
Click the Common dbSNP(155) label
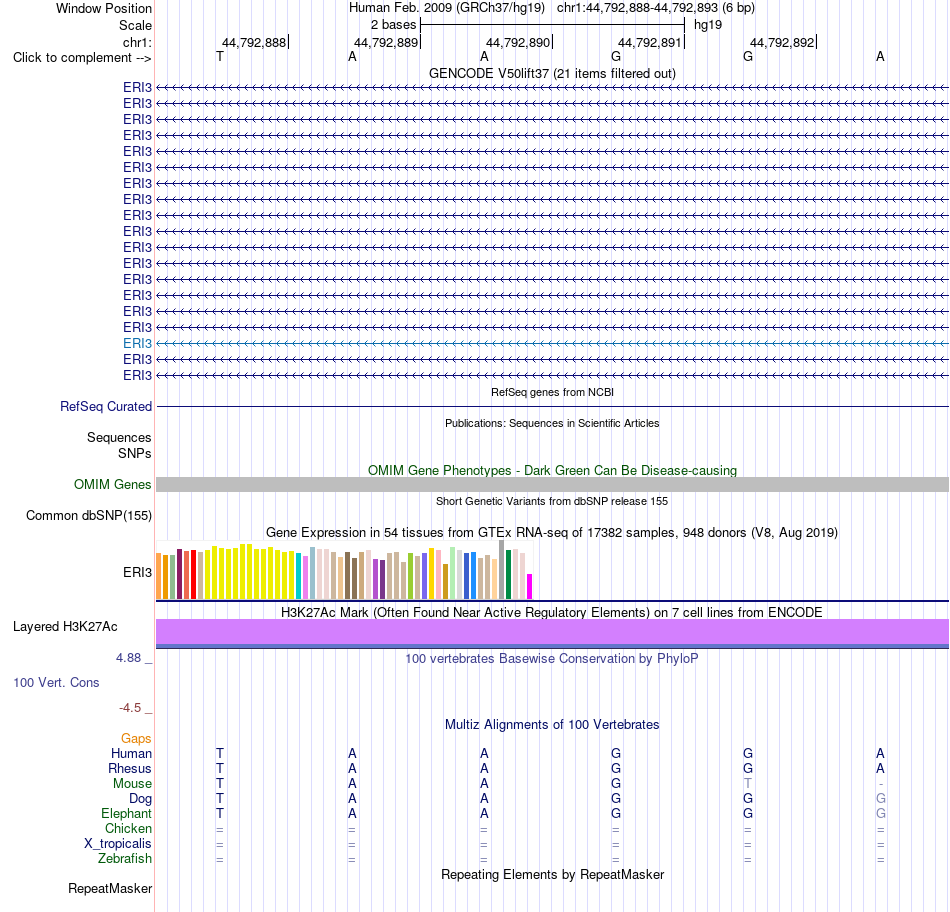tap(88, 516)
